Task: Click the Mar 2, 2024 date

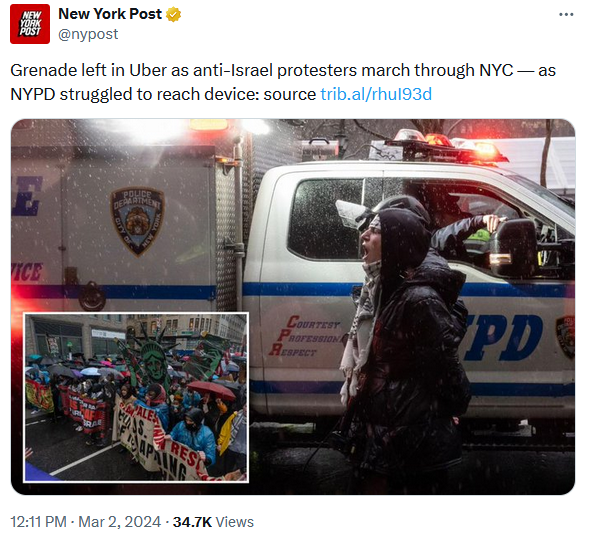Action: coord(119,522)
